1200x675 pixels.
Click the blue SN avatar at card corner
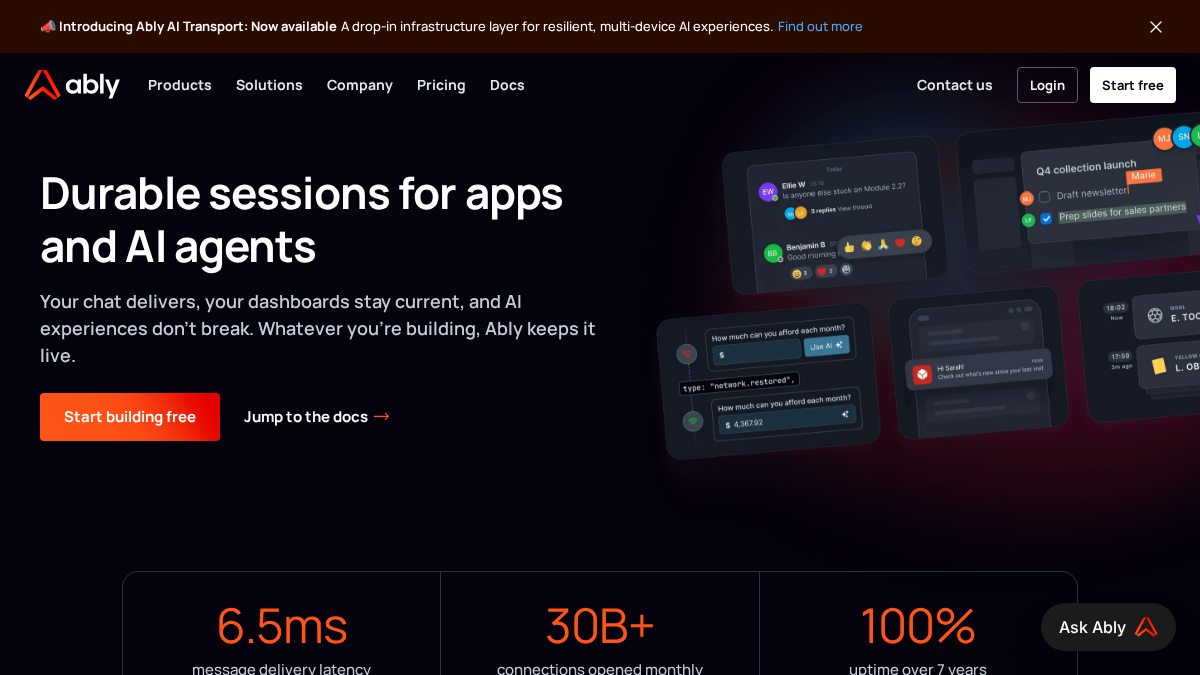click(1183, 136)
